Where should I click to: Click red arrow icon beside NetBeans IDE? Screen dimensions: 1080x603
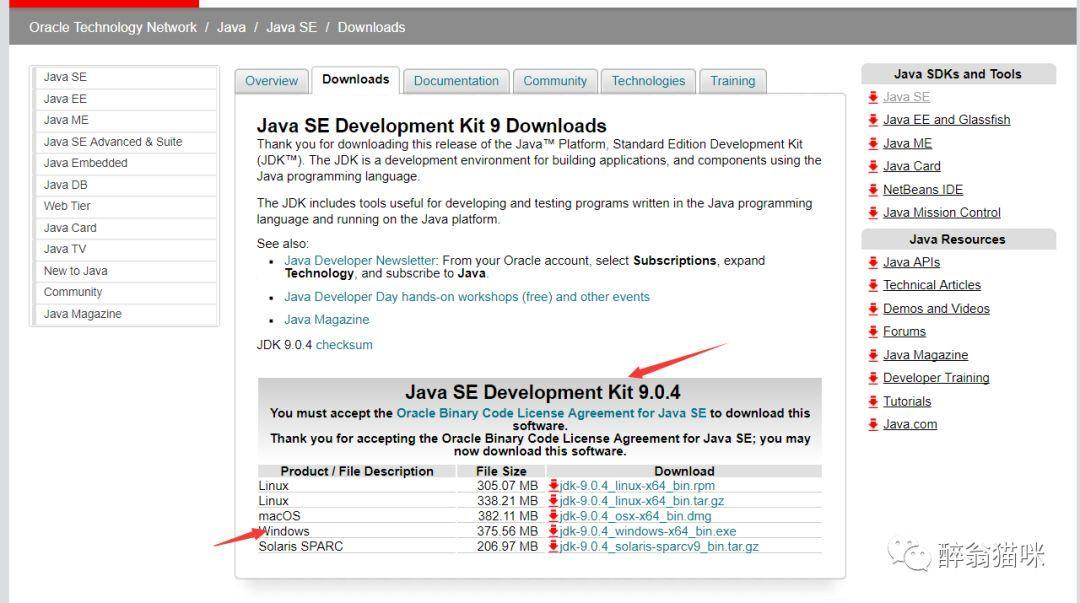pyautogui.click(x=873, y=190)
